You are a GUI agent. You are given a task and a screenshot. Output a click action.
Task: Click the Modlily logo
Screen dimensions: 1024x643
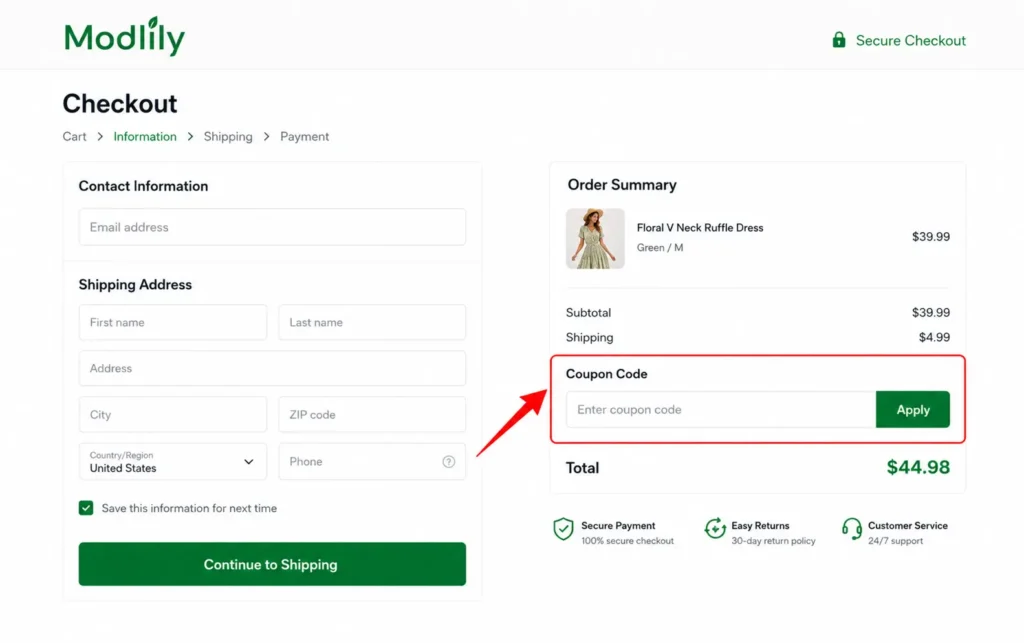click(124, 37)
